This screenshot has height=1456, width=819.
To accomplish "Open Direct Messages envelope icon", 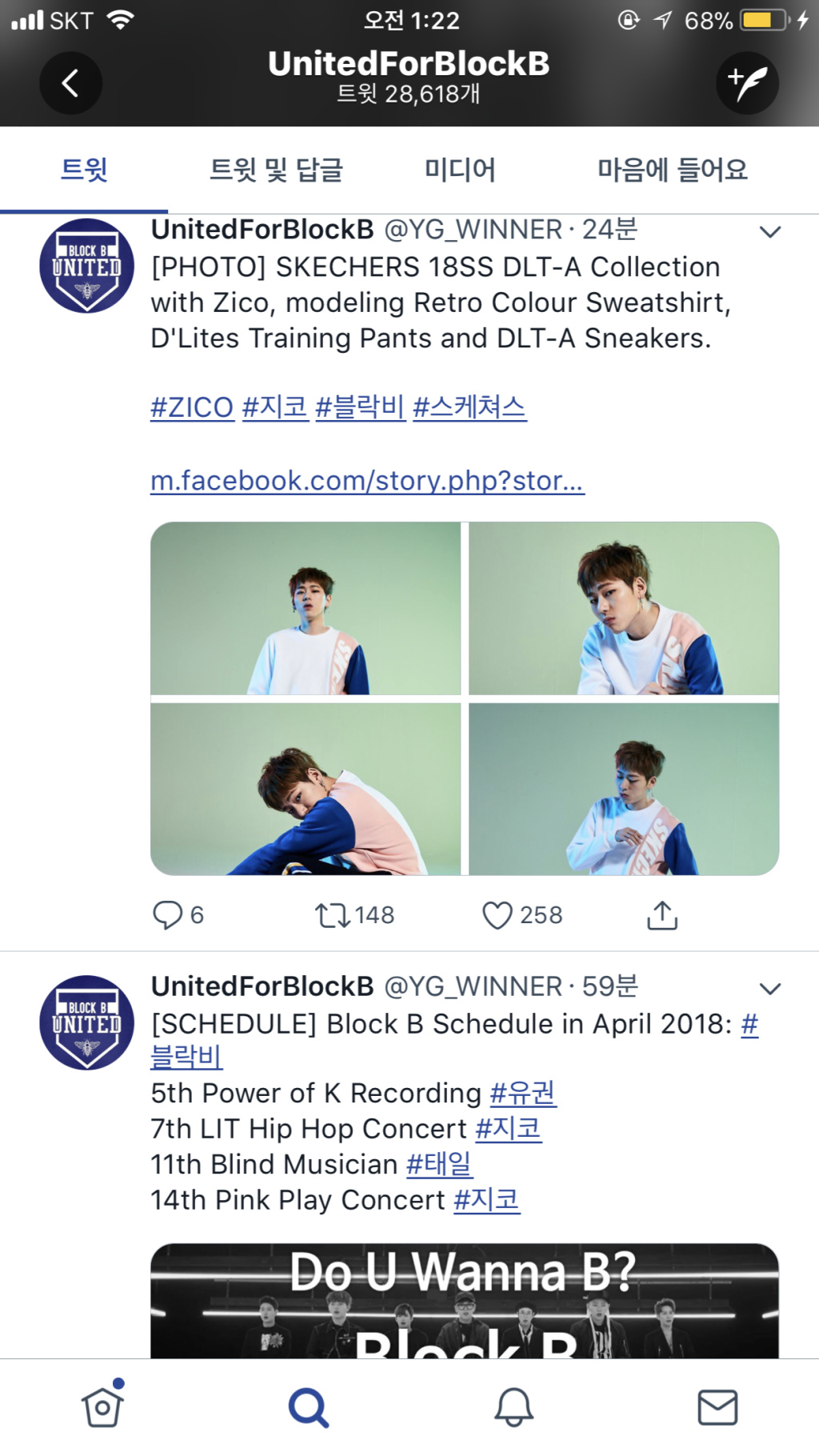I will [x=717, y=1408].
